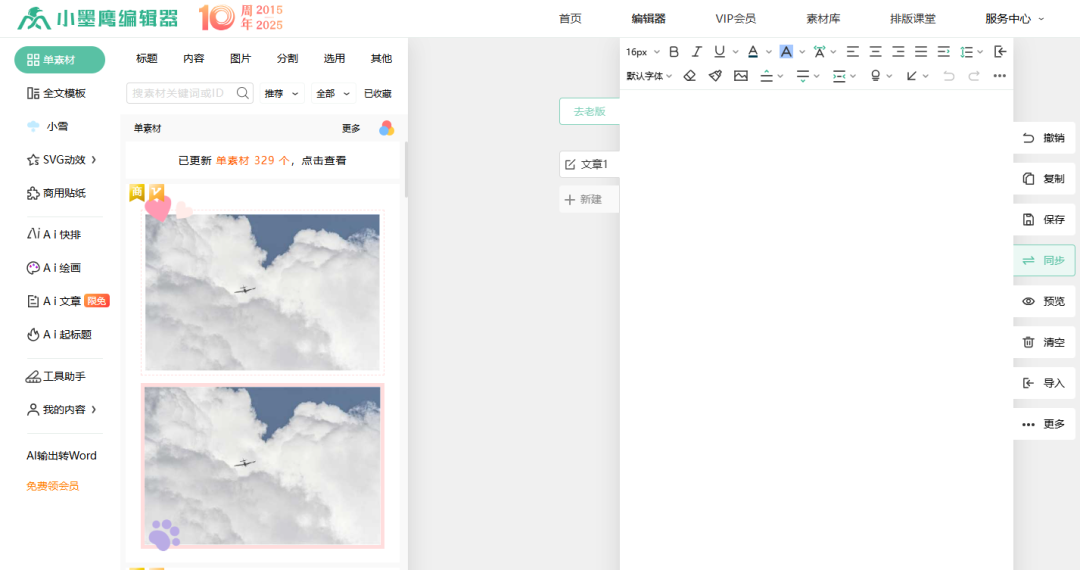Align text left
The height and width of the screenshot is (570, 1080).
coord(853,52)
